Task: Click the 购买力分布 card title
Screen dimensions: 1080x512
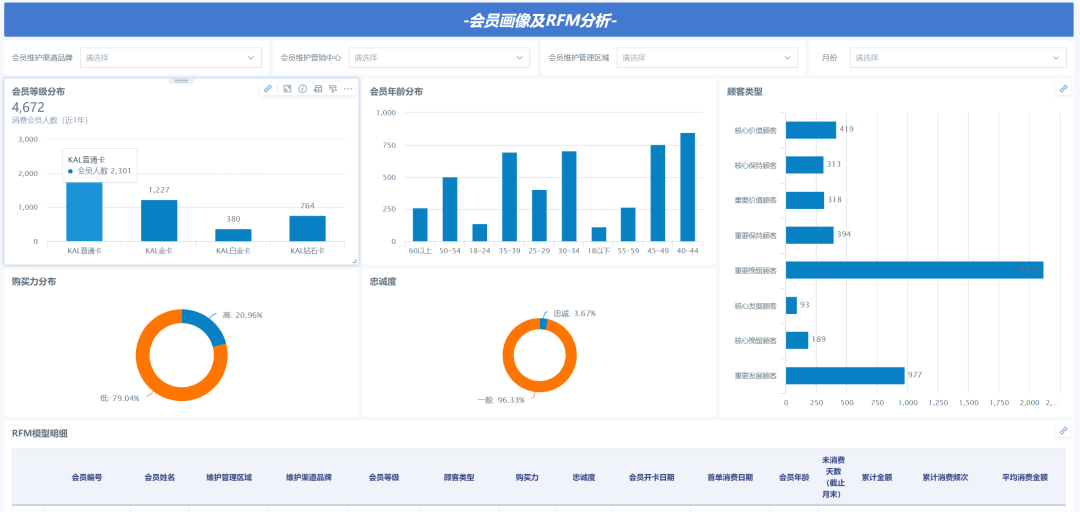Action: coord(34,281)
